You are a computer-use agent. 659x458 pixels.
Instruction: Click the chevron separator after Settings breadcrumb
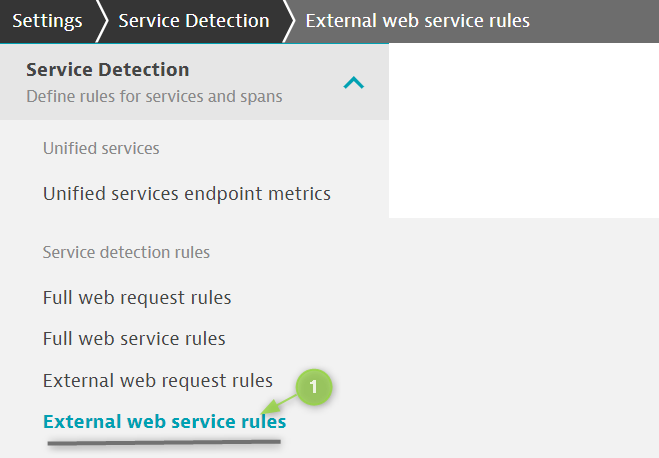click(101, 21)
